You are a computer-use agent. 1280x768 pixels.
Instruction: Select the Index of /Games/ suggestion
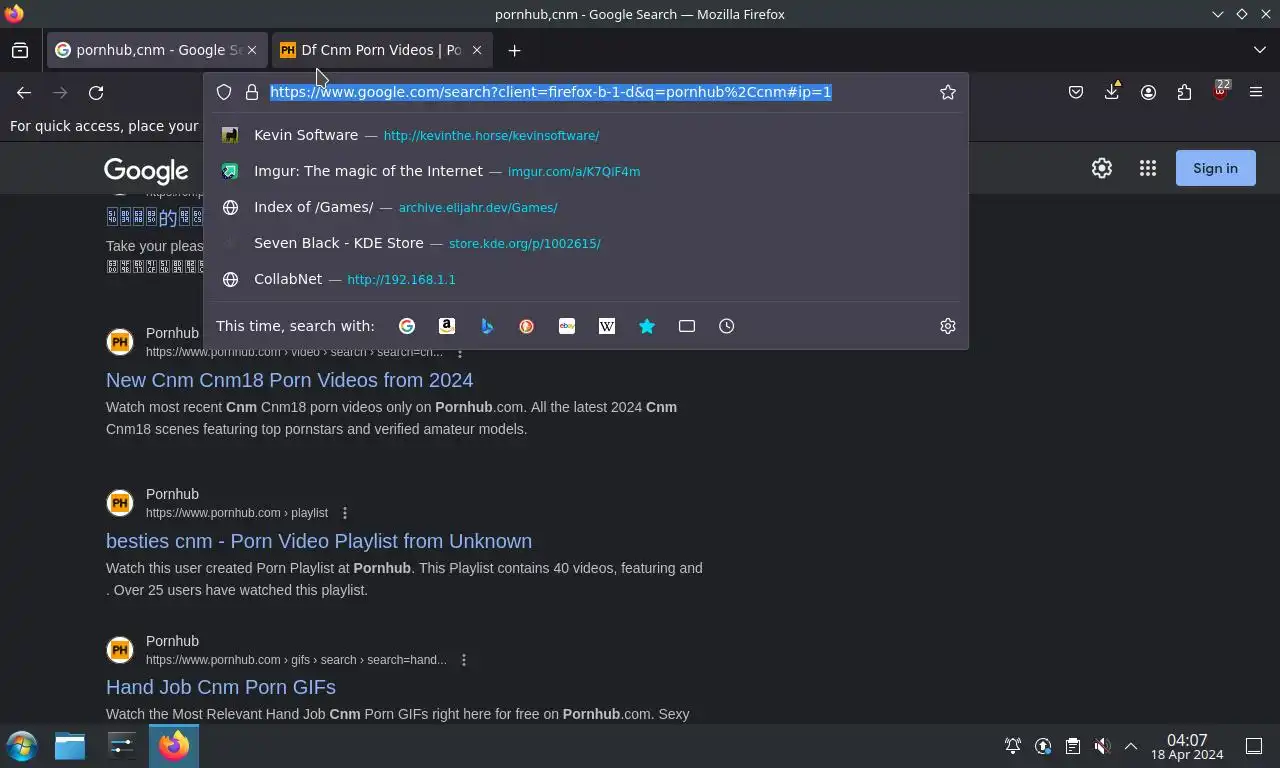586,207
